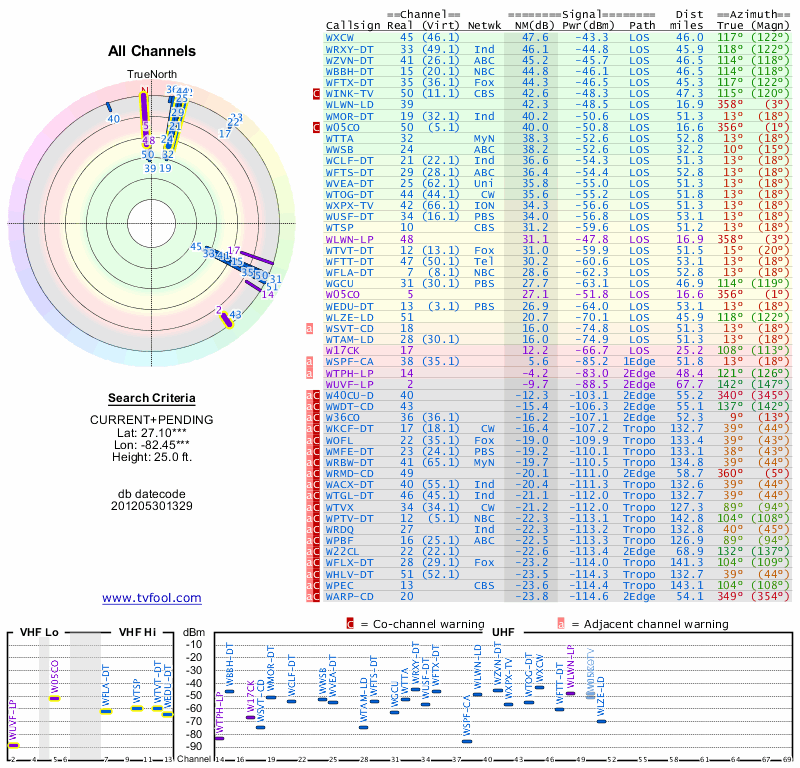Select WFTX-DT callsign in the station table
Viewport: 800px width, 768px height.
point(349,83)
